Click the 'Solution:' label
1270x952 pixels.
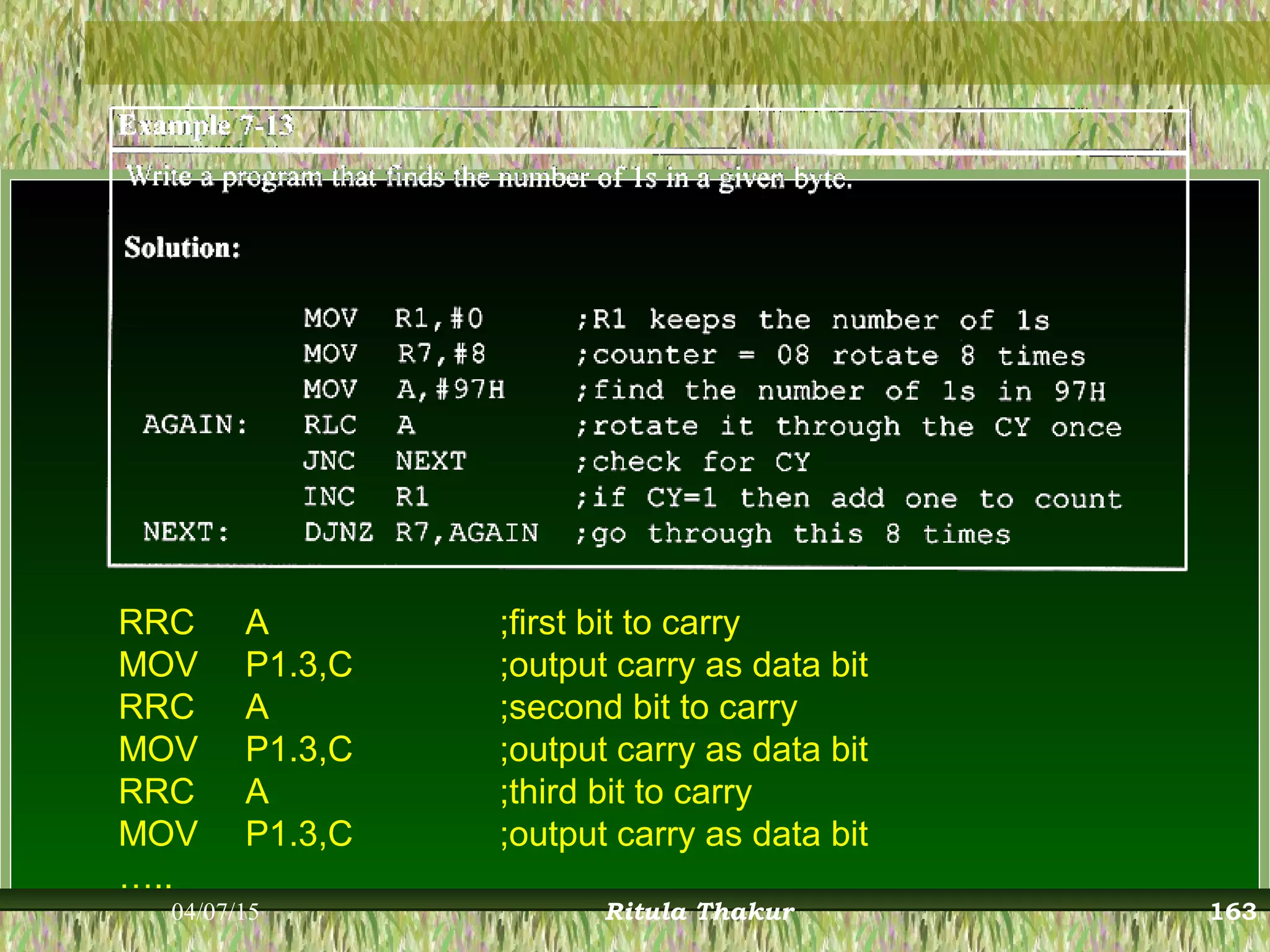tap(182, 247)
